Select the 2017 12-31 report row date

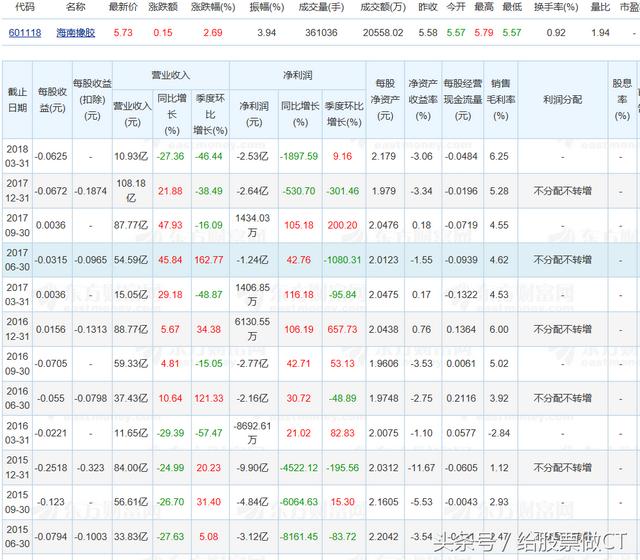click(x=17, y=191)
